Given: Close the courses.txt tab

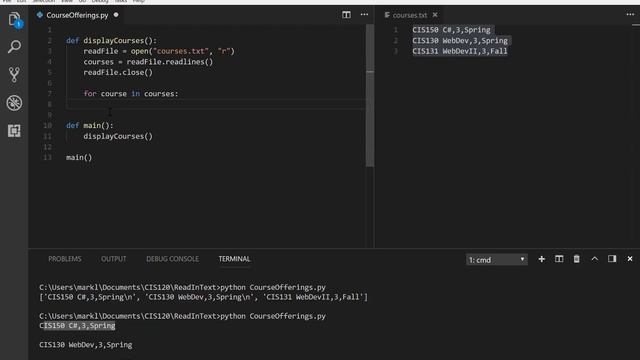Looking at the screenshot, I should (x=435, y=15).
